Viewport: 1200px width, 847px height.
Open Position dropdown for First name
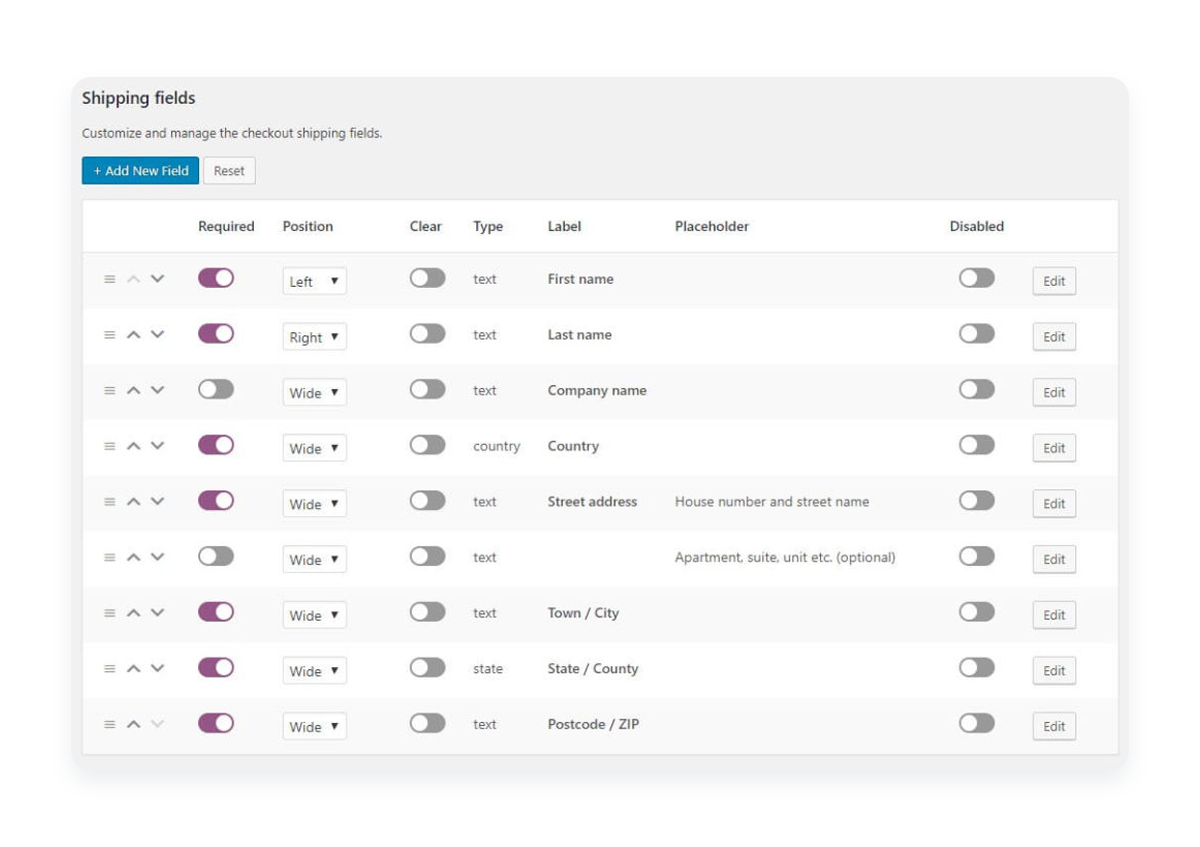click(x=314, y=281)
